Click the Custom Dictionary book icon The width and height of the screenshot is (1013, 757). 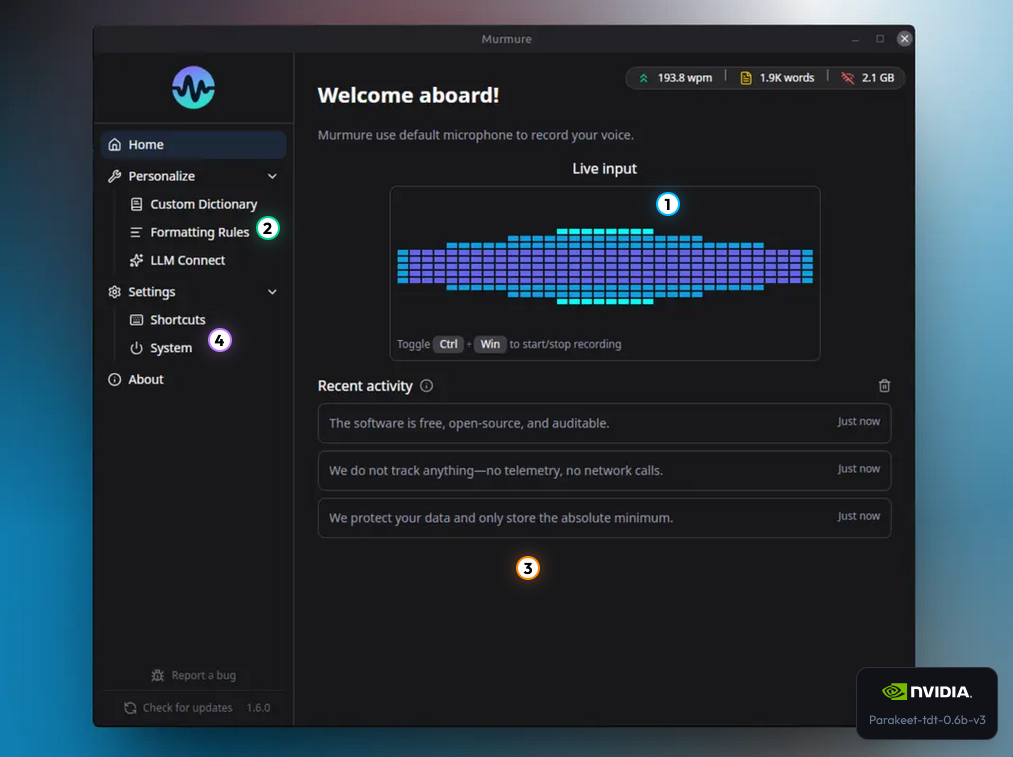point(136,204)
